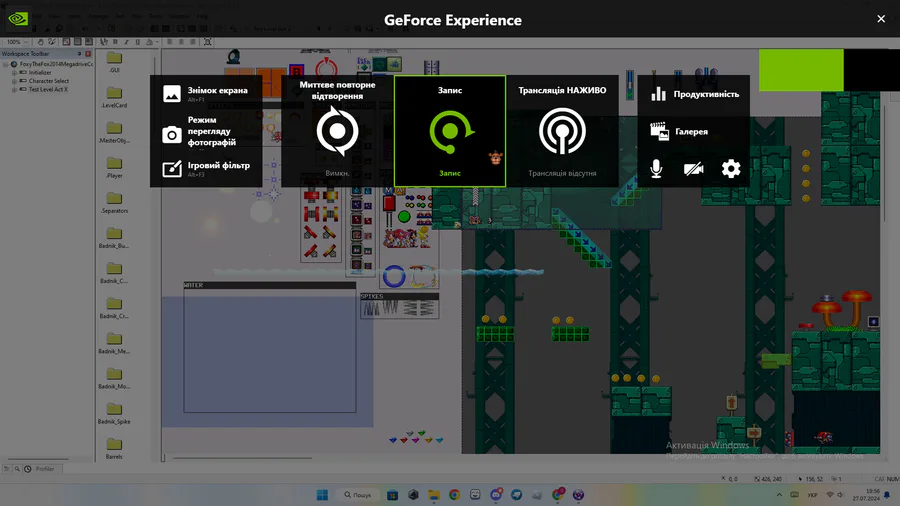Select the Character Select frame in tree
The width and height of the screenshot is (900, 506).
[x=49, y=81]
